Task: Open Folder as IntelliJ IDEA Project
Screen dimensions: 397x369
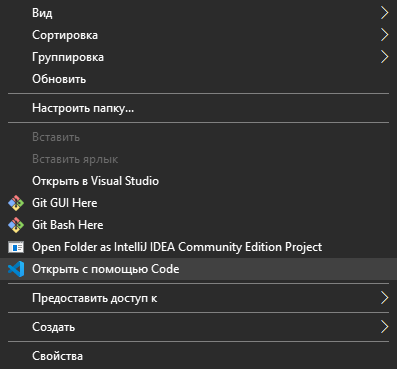Action: click(198, 247)
